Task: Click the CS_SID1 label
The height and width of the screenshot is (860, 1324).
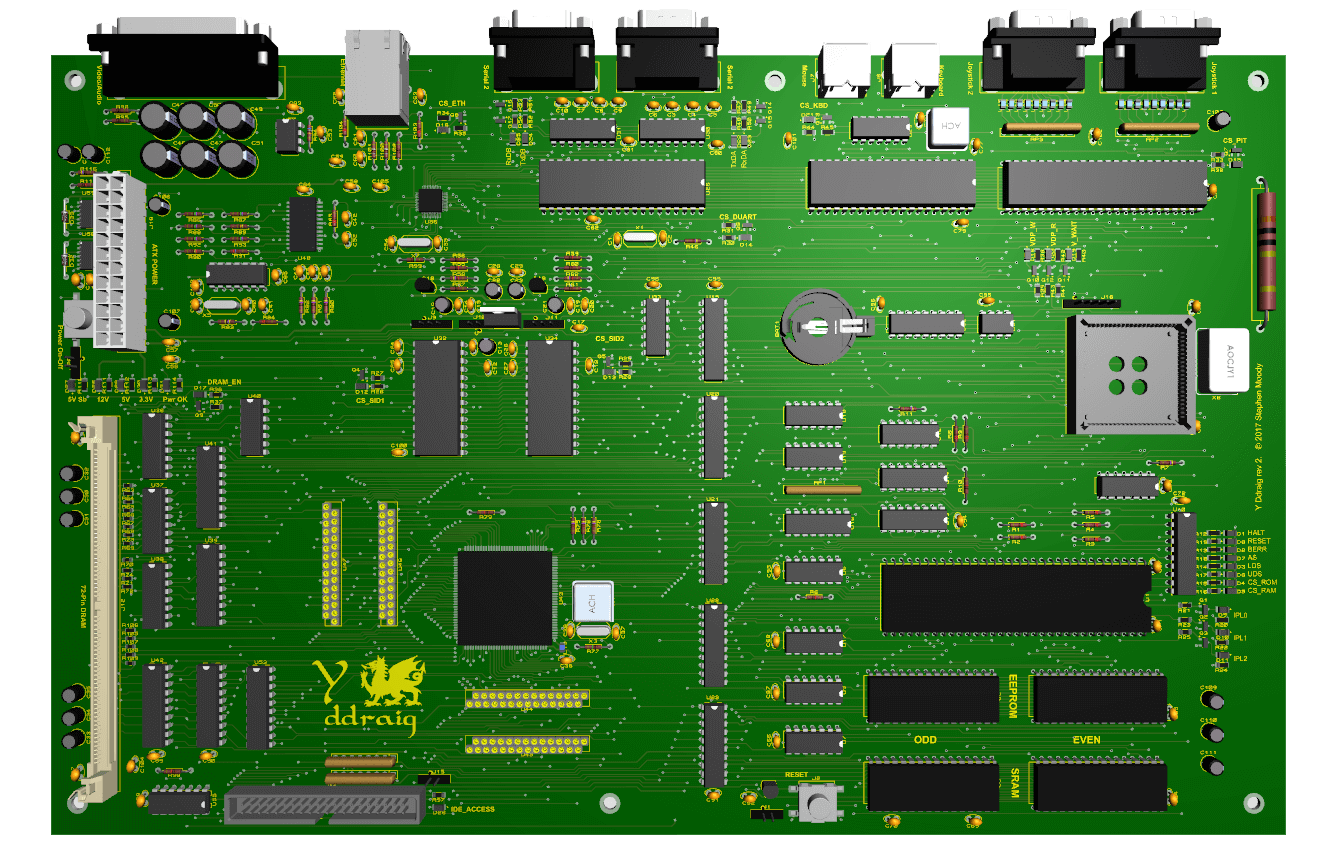Action: 370,401
